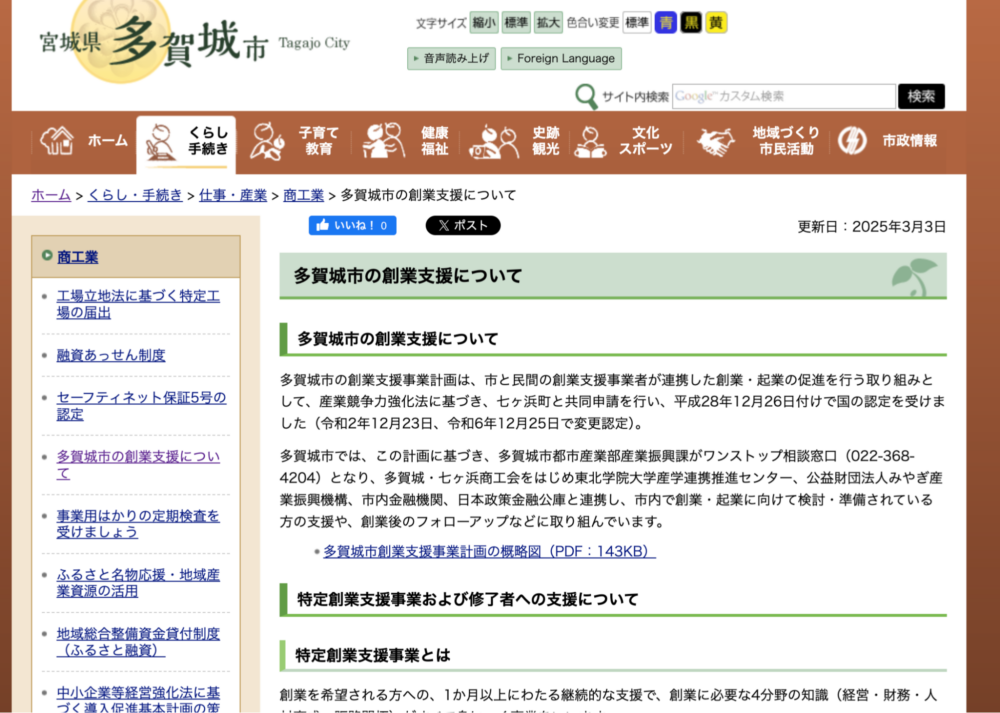This screenshot has width=1000, height=713.
Task: Set text size to 標準
Action: [x=516, y=23]
